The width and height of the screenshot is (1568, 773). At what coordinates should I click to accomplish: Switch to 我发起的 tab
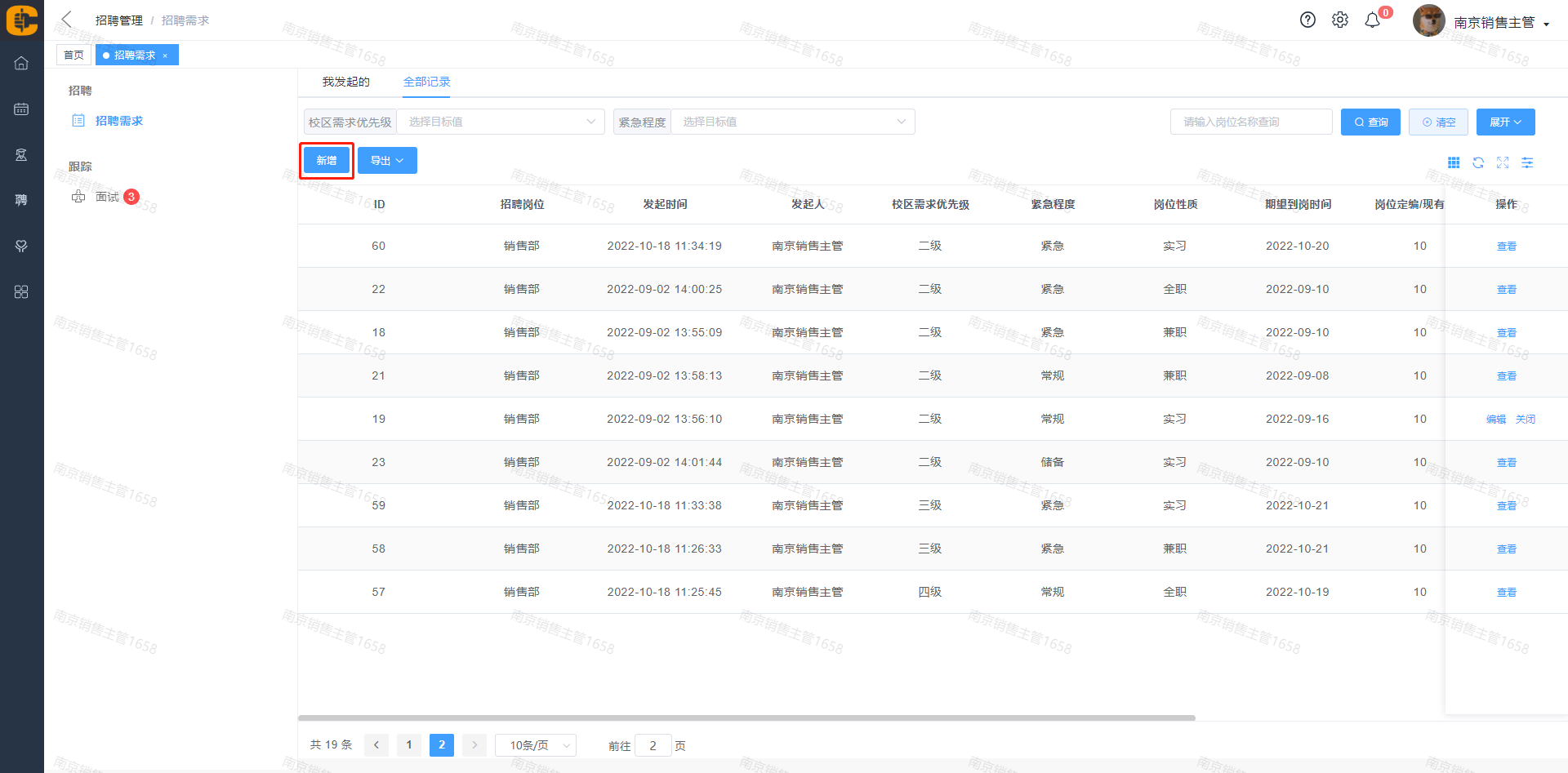point(345,82)
